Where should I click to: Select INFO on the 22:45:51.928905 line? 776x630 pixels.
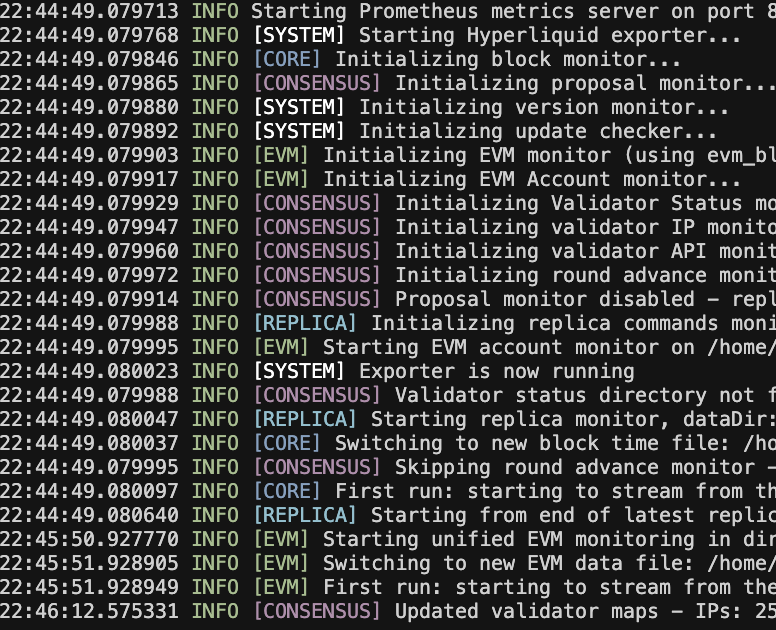pyautogui.click(x=215, y=564)
